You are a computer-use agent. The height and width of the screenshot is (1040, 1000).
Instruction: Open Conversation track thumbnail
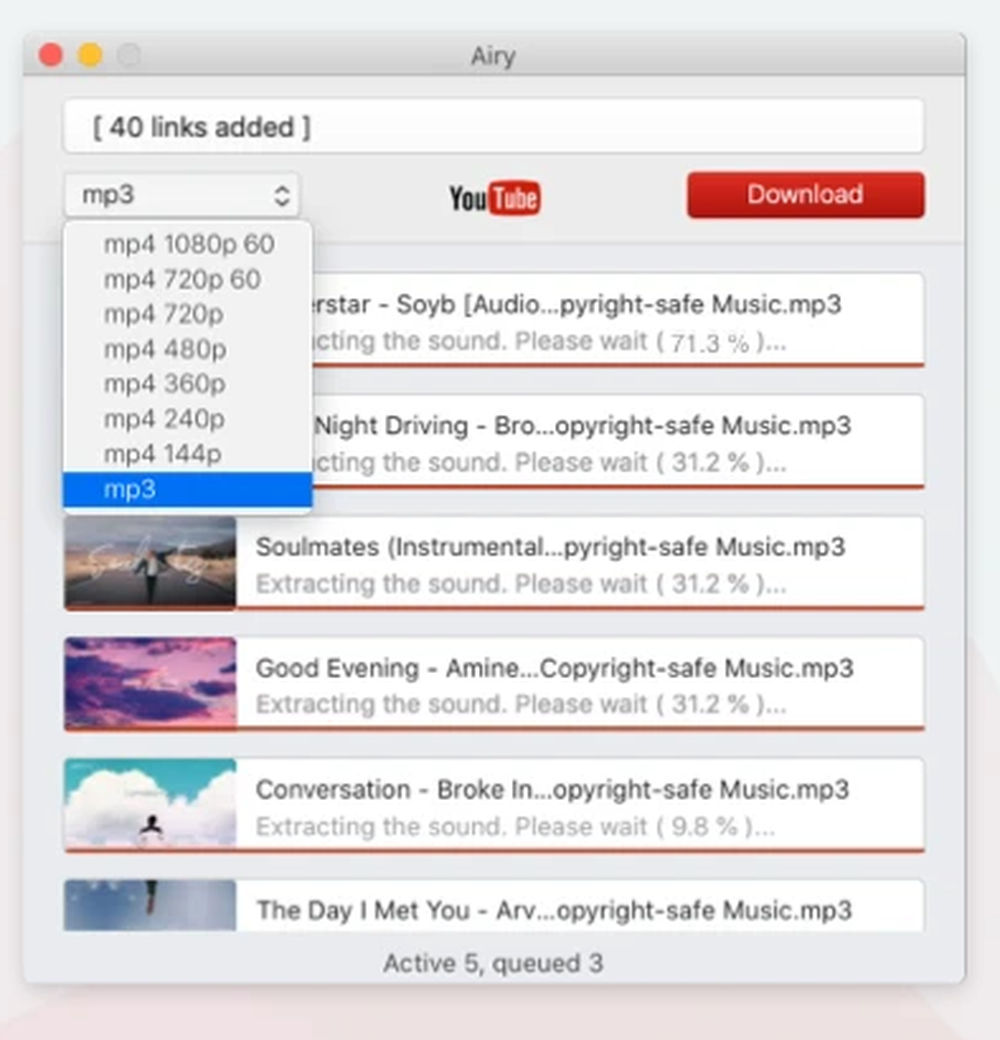[151, 804]
